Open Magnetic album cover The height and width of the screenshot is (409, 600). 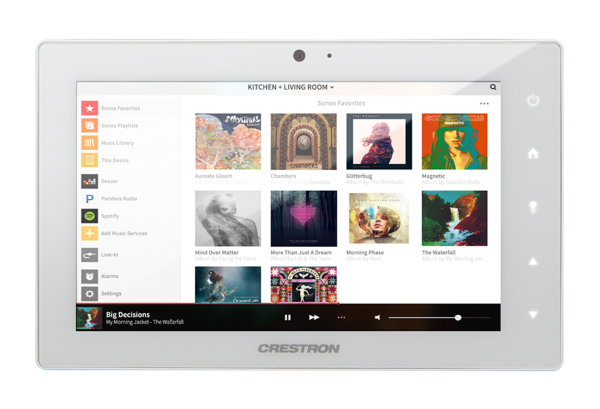point(455,142)
